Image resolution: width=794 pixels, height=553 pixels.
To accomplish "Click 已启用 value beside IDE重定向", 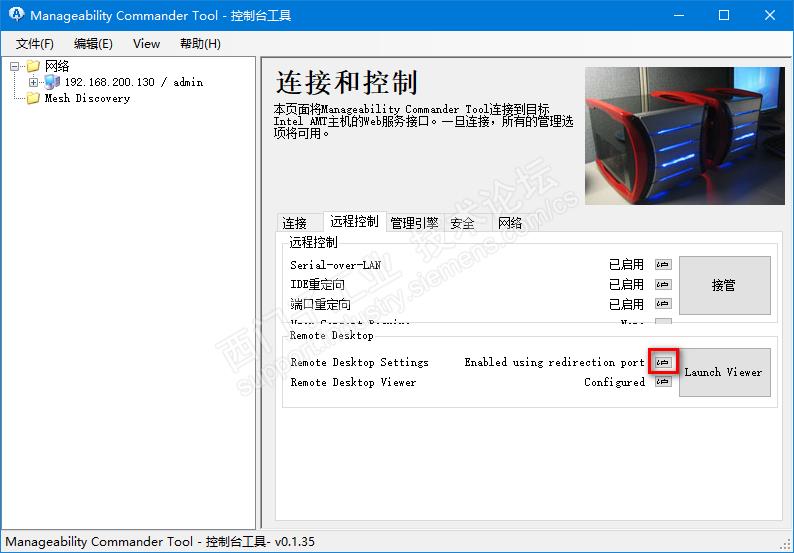I will click(x=626, y=285).
